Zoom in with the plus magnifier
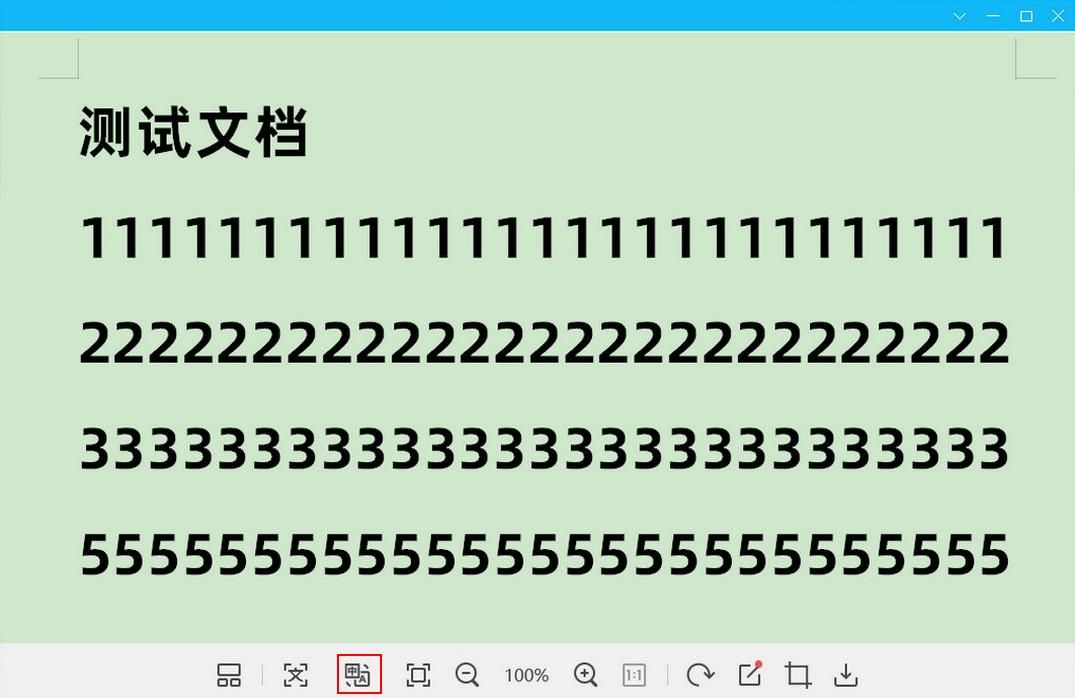This screenshot has width=1075, height=698. click(585, 675)
